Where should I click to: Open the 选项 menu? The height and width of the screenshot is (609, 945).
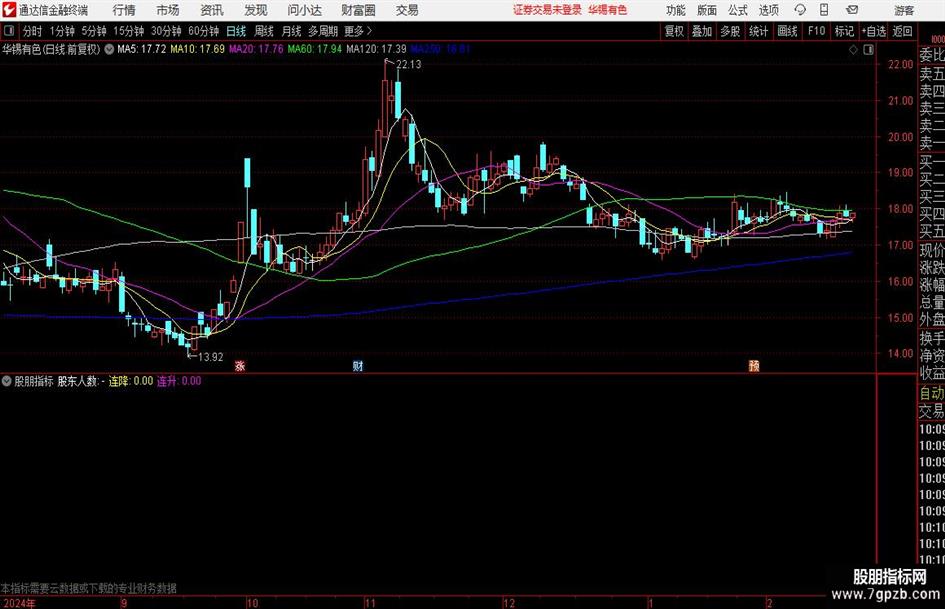[768, 10]
